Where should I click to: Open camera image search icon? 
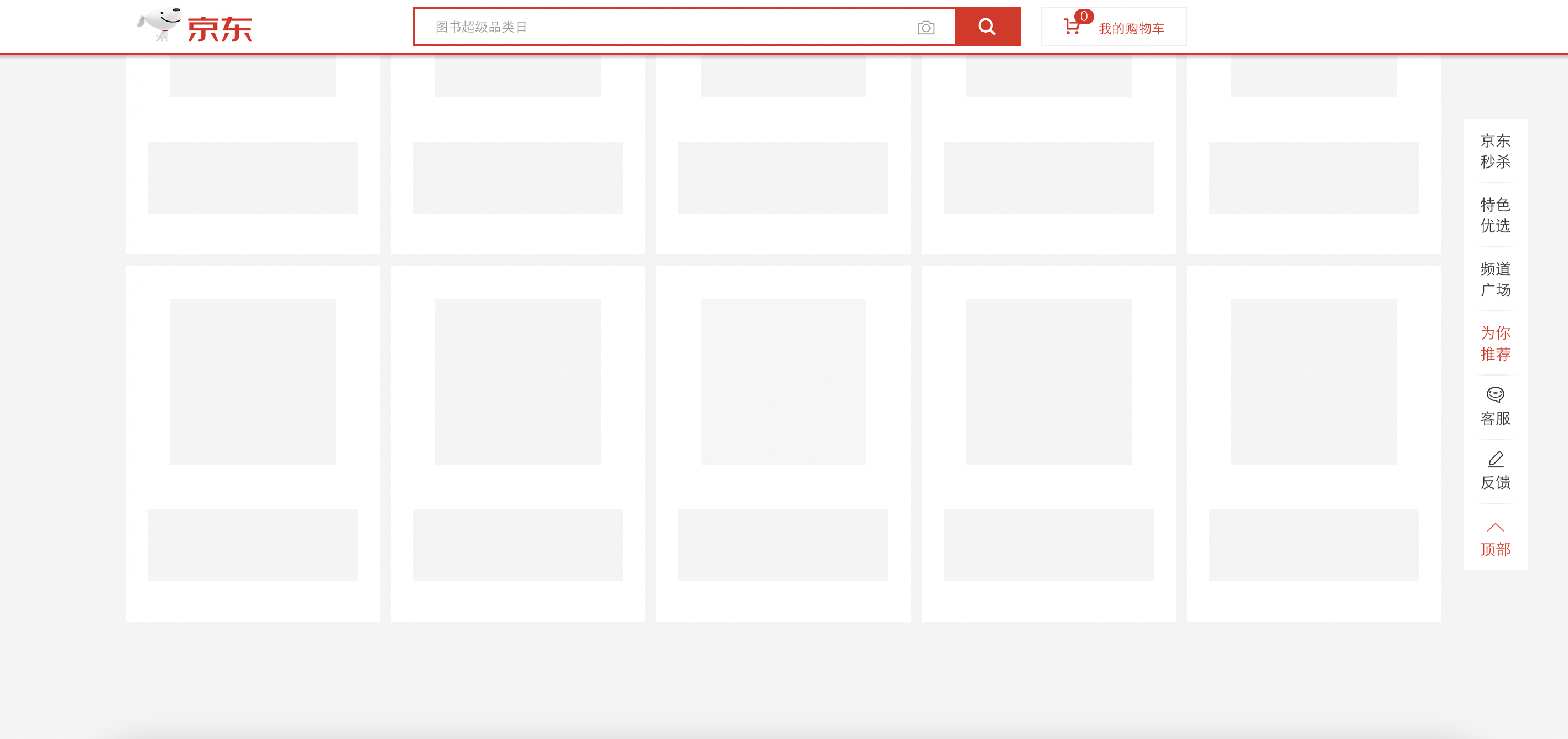[926, 28]
